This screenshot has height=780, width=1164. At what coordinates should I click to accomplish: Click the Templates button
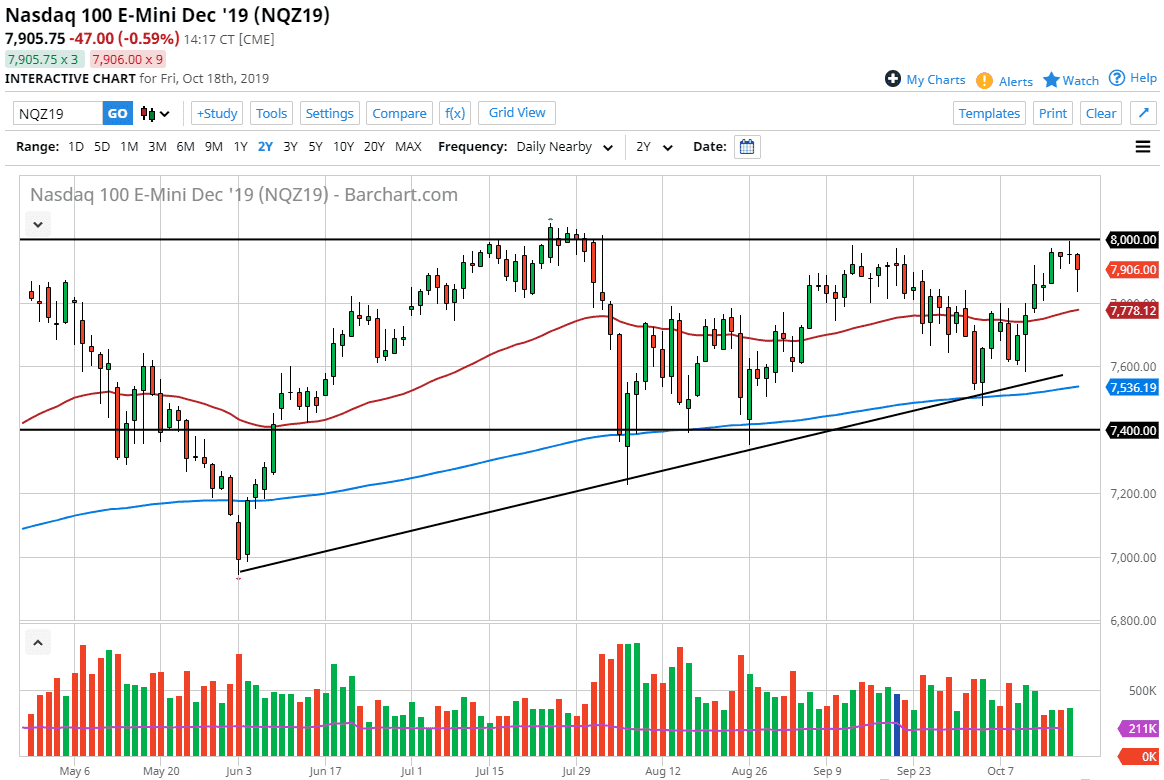pos(989,113)
